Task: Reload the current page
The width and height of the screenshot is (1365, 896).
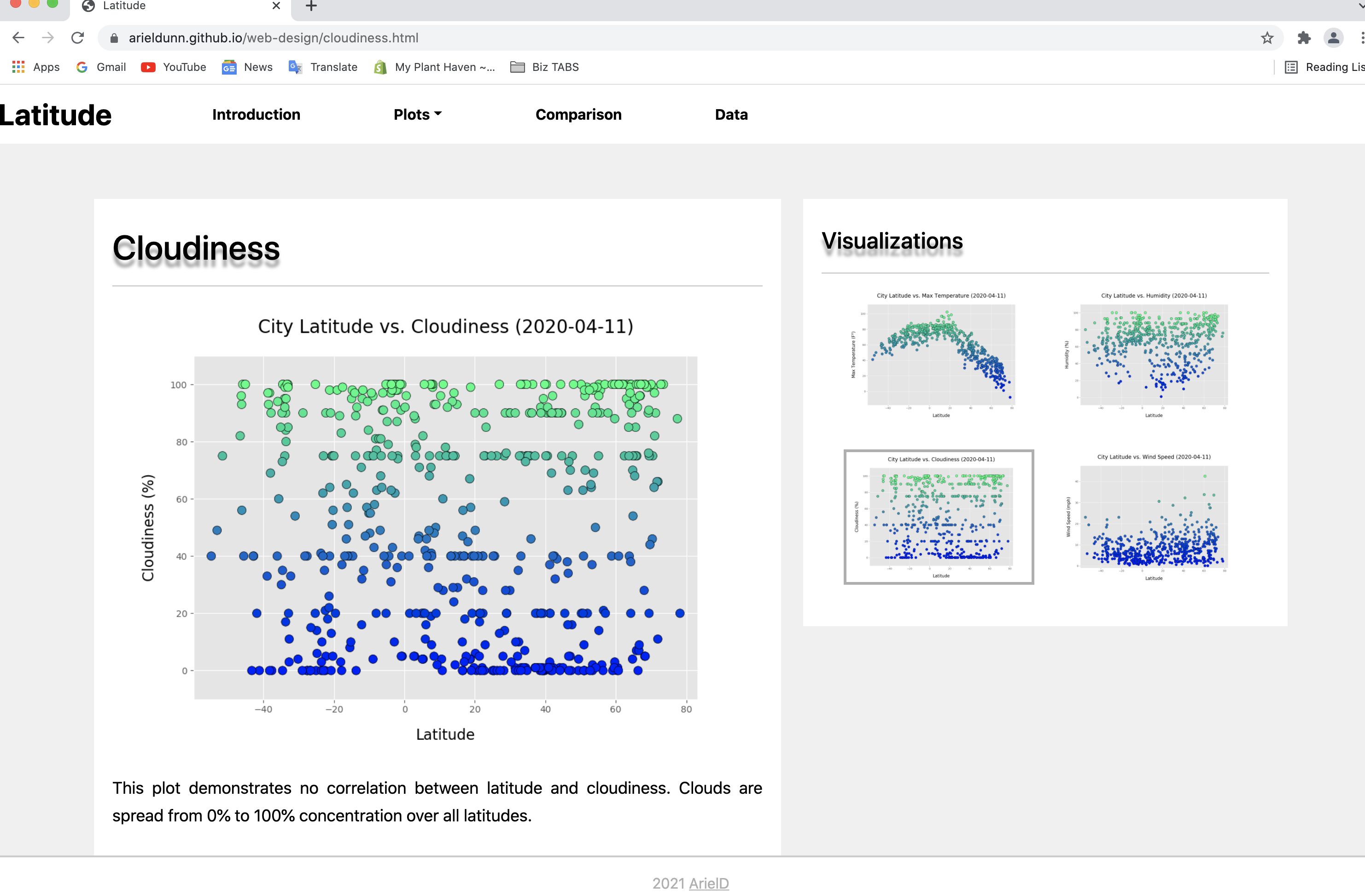Action: click(78, 38)
